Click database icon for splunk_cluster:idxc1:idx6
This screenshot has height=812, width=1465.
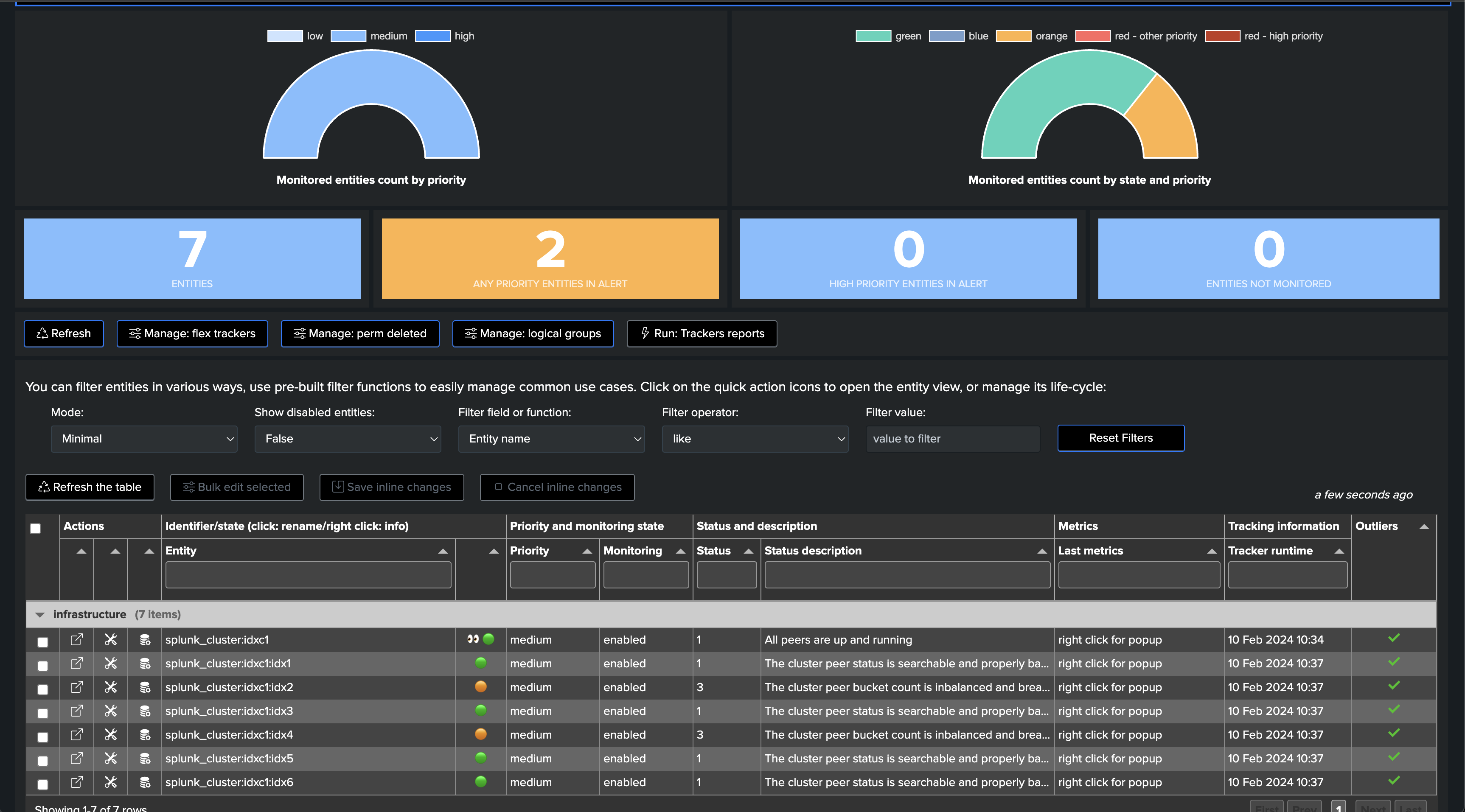tap(145, 782)
